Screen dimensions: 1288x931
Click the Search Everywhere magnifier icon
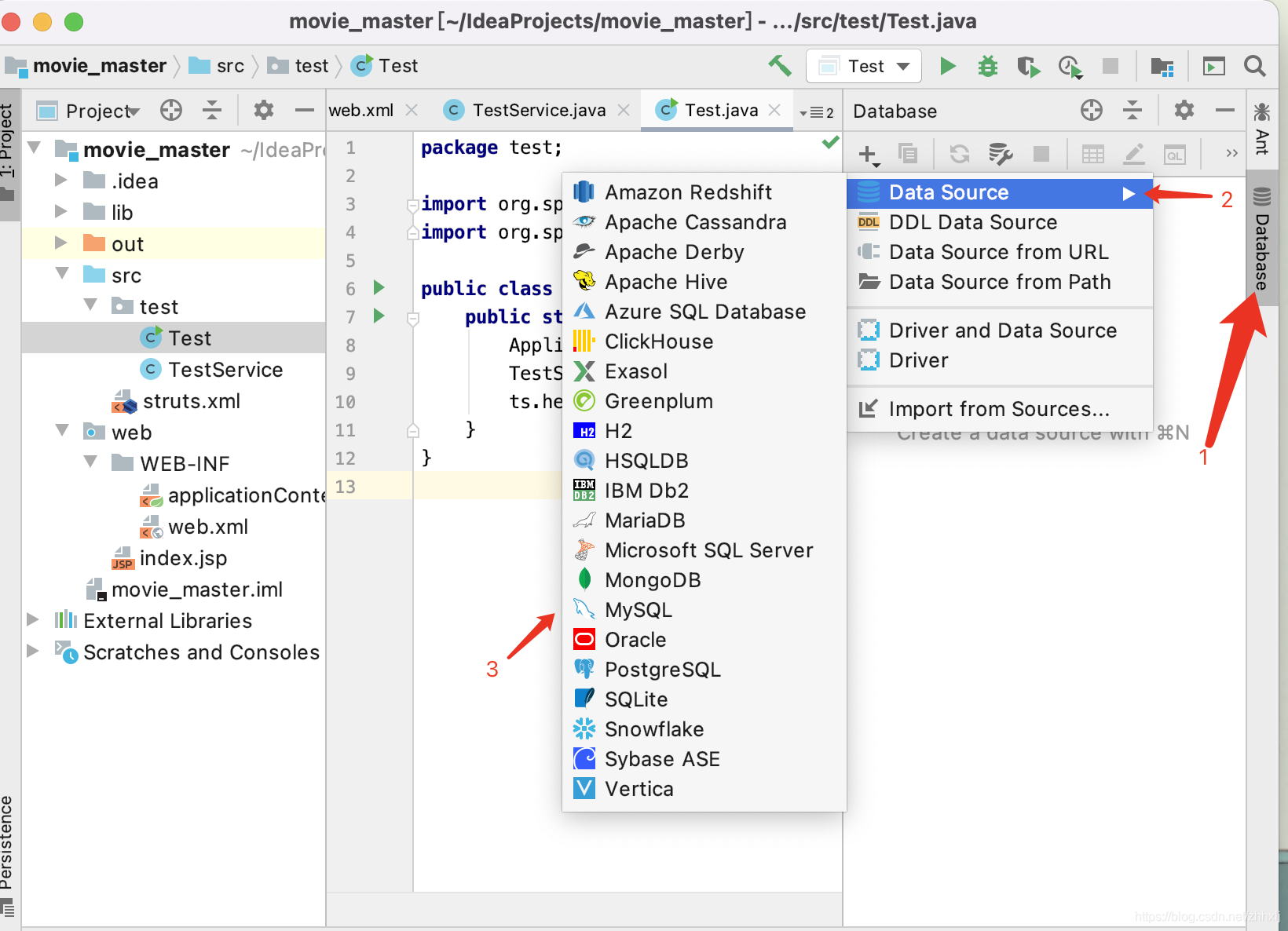coord(1255,66)
